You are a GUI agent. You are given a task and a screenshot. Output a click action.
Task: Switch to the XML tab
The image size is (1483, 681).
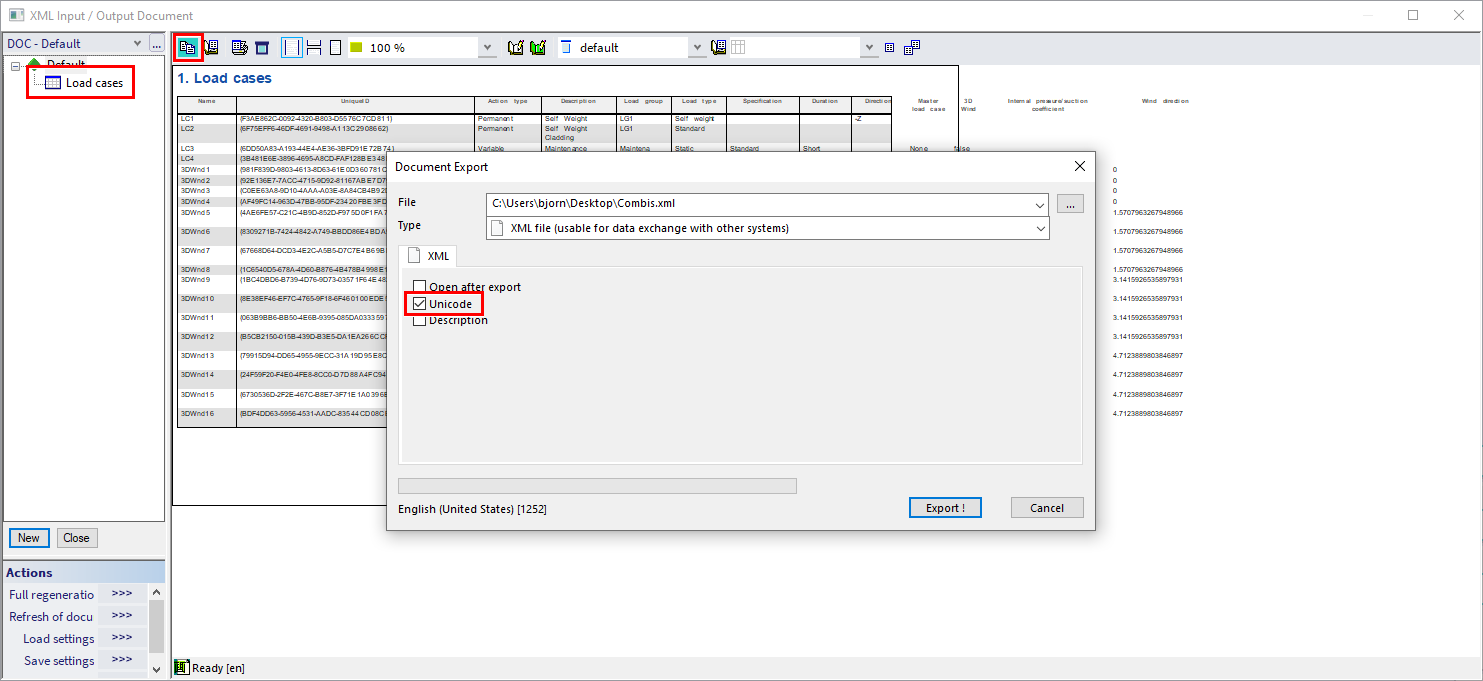(x=428, y=255)
